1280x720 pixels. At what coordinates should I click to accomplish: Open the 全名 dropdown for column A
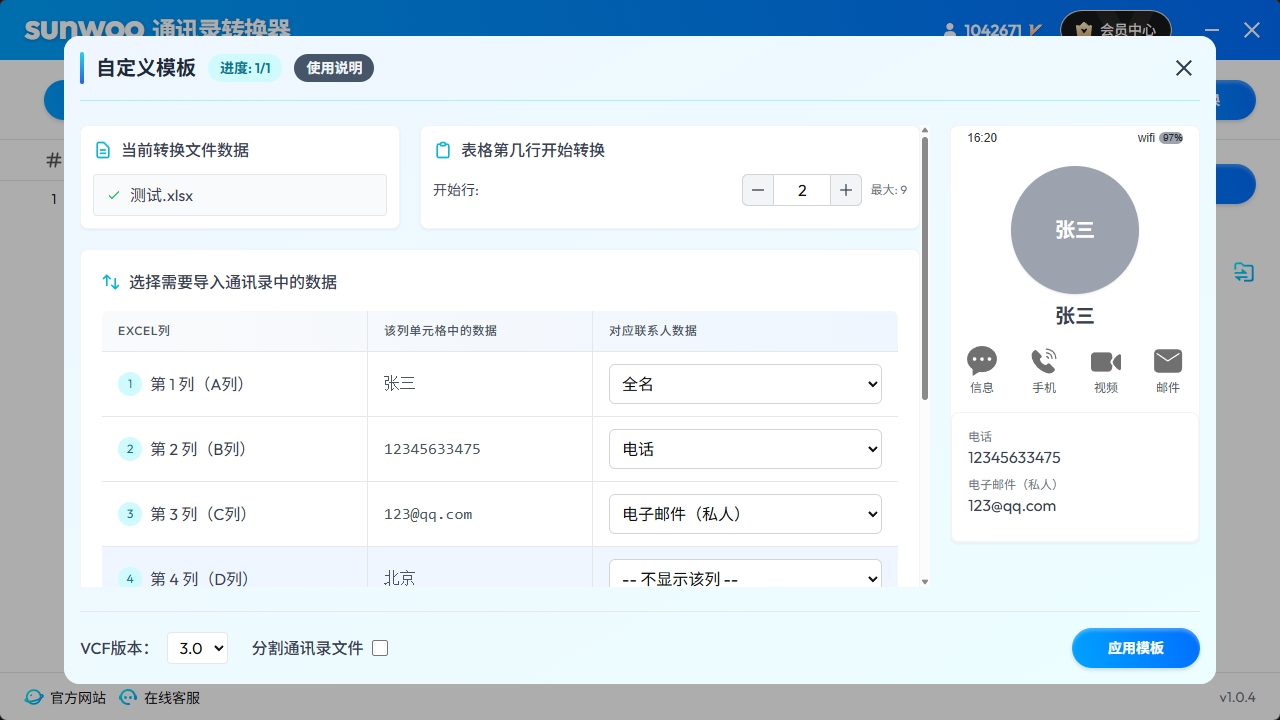click(745, 383)
